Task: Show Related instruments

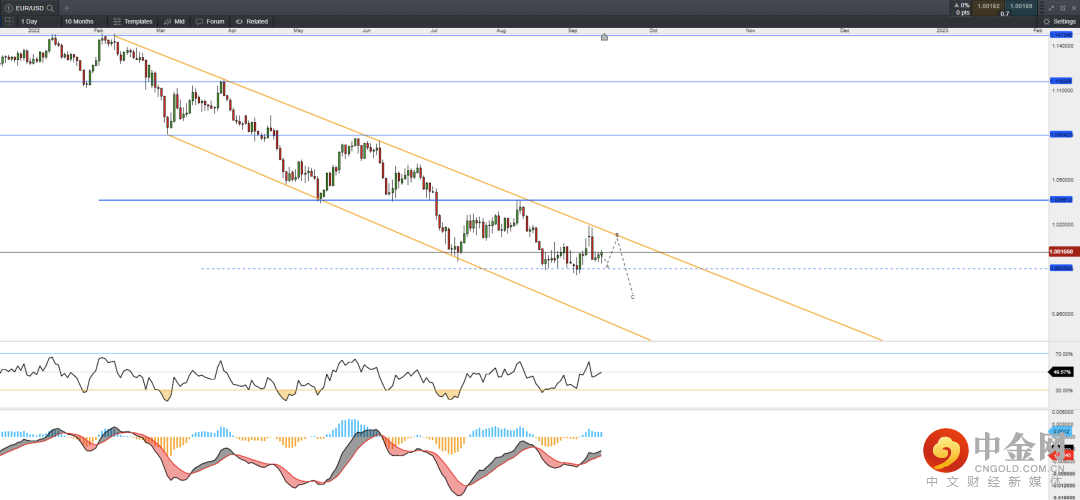Action: coord(251,21)
